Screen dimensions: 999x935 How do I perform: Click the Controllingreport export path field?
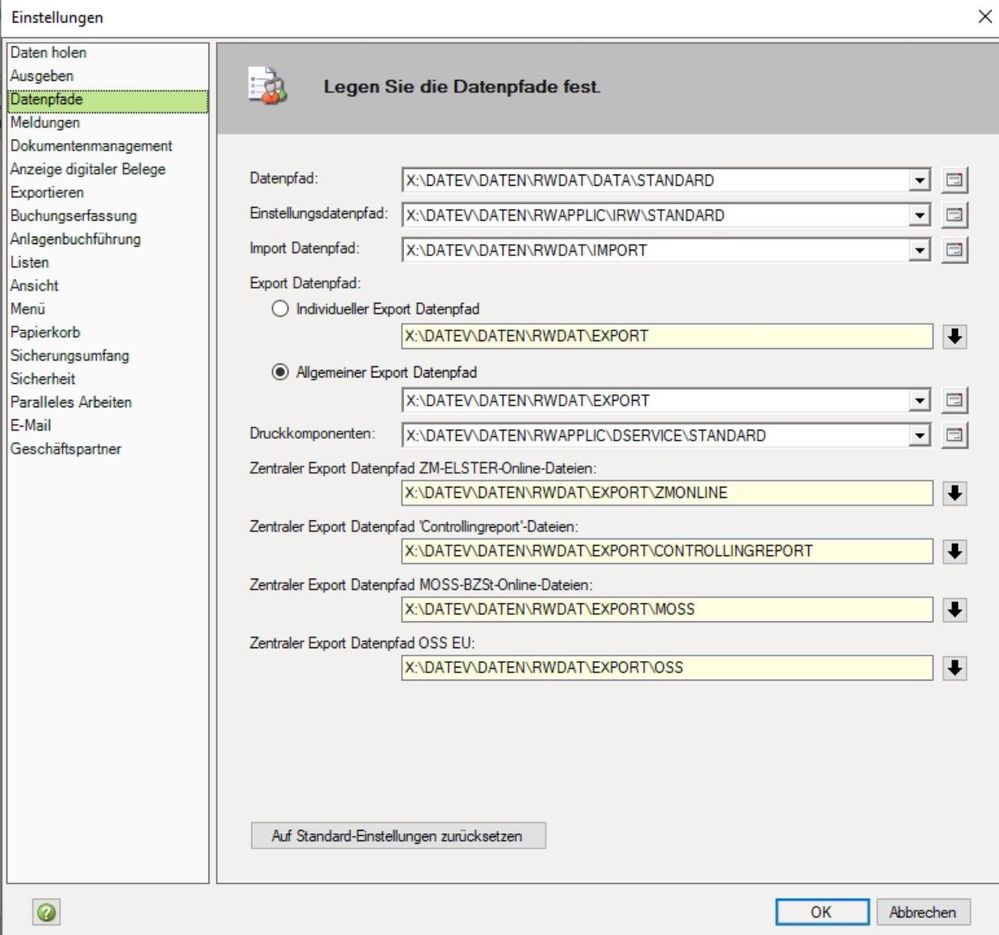(x=667, y=552)
